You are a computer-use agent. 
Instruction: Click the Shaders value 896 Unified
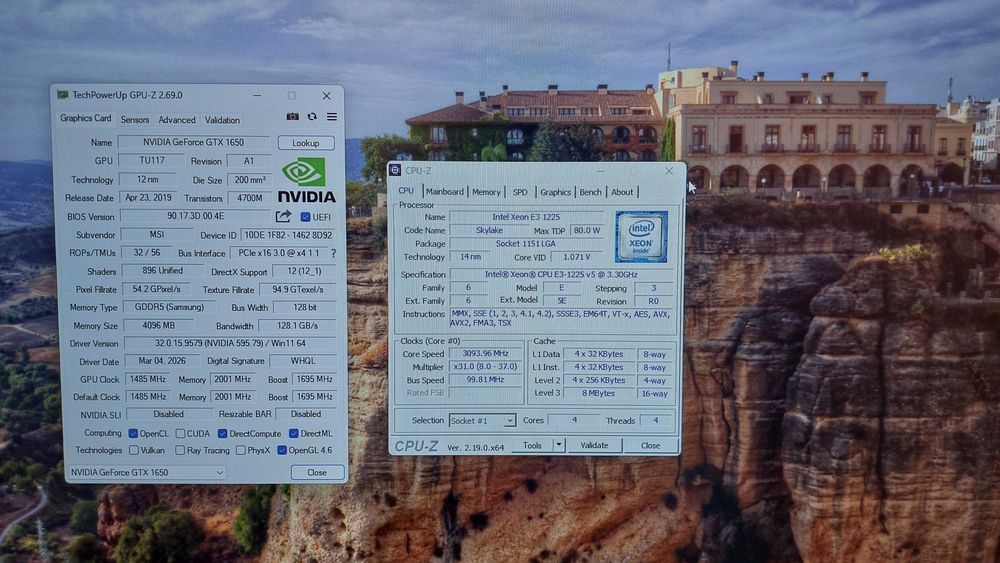(x=163, y=270)
